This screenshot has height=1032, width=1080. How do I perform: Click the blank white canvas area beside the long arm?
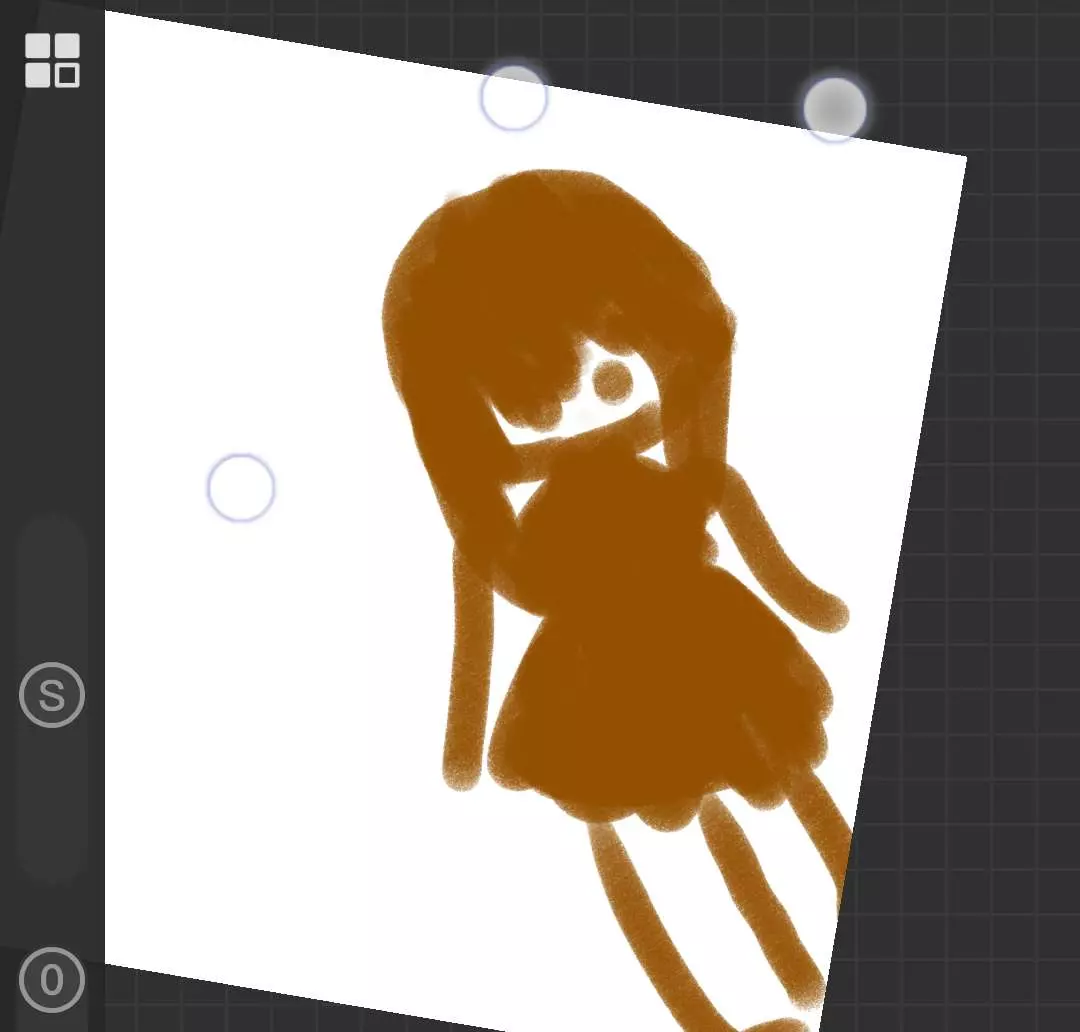pos(300,700)
